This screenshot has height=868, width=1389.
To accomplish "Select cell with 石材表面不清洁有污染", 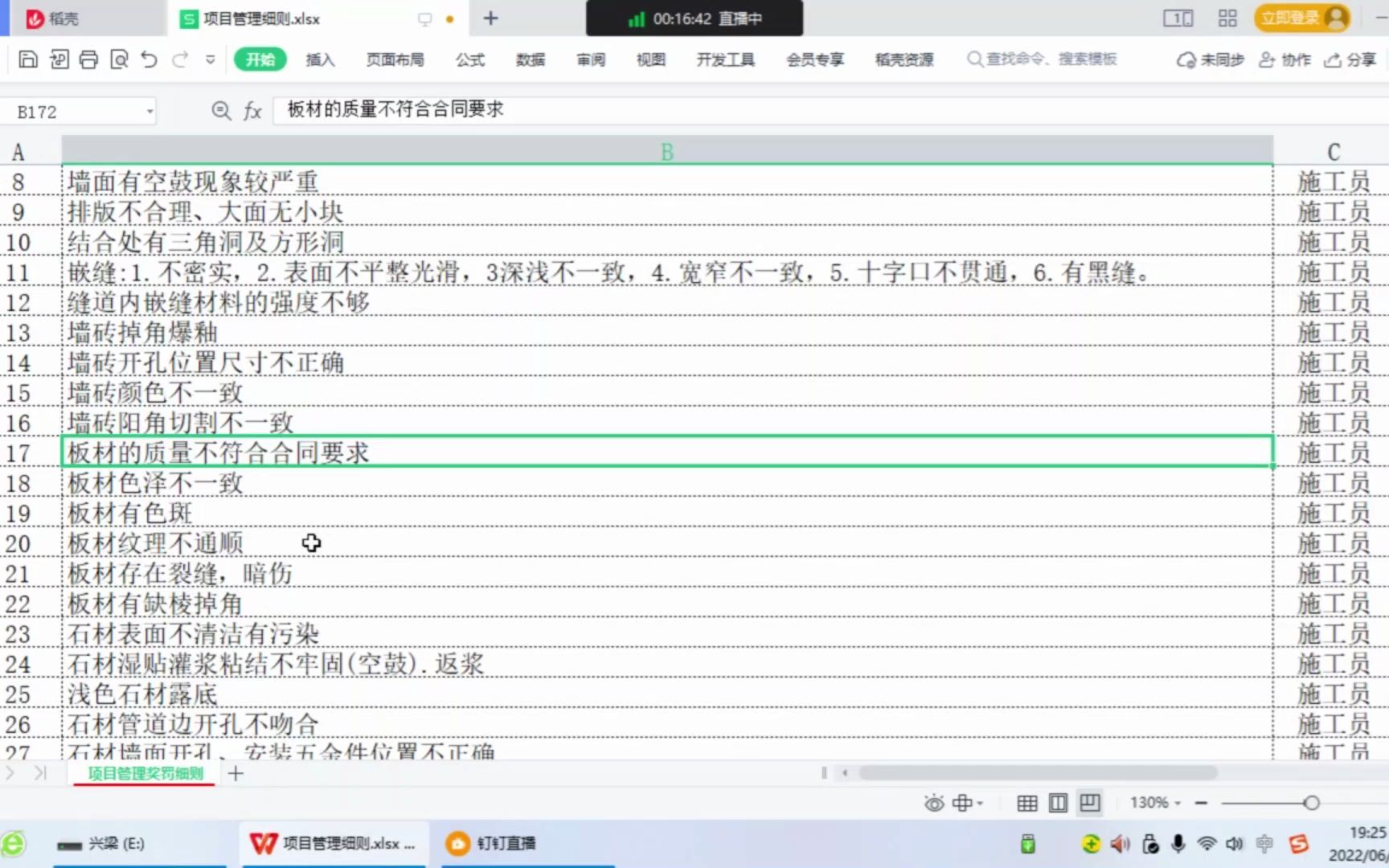I will tap(667, 634).
